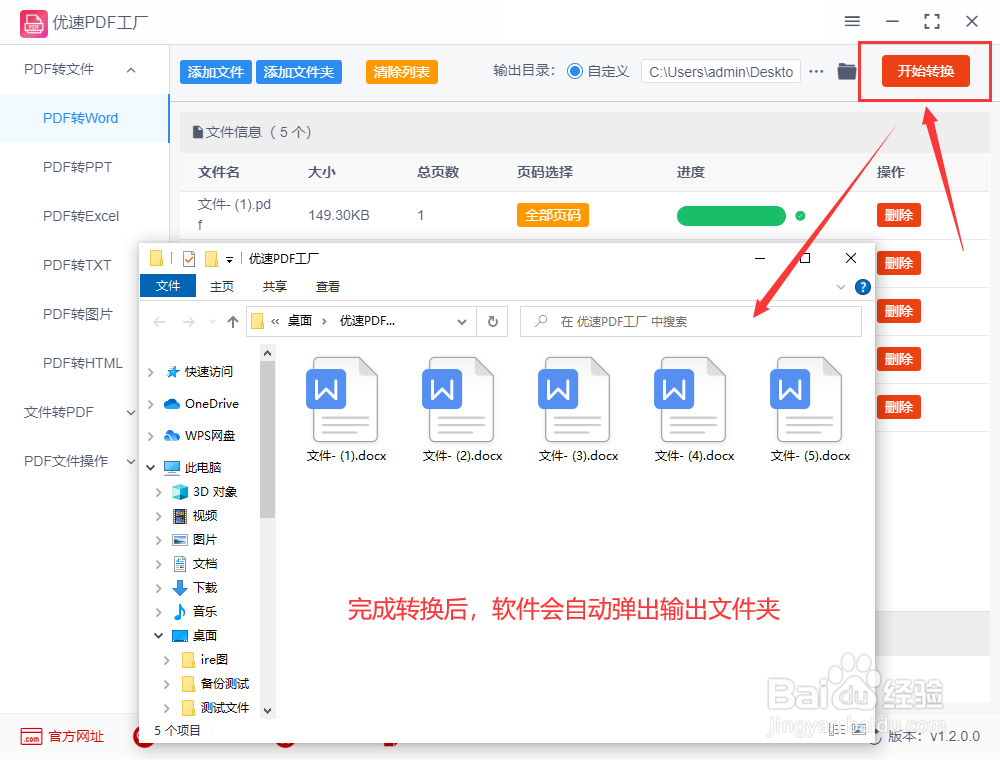Click the new folder icon in Explorer title bar
The image size is (1000, 760).
click(211, 259)
